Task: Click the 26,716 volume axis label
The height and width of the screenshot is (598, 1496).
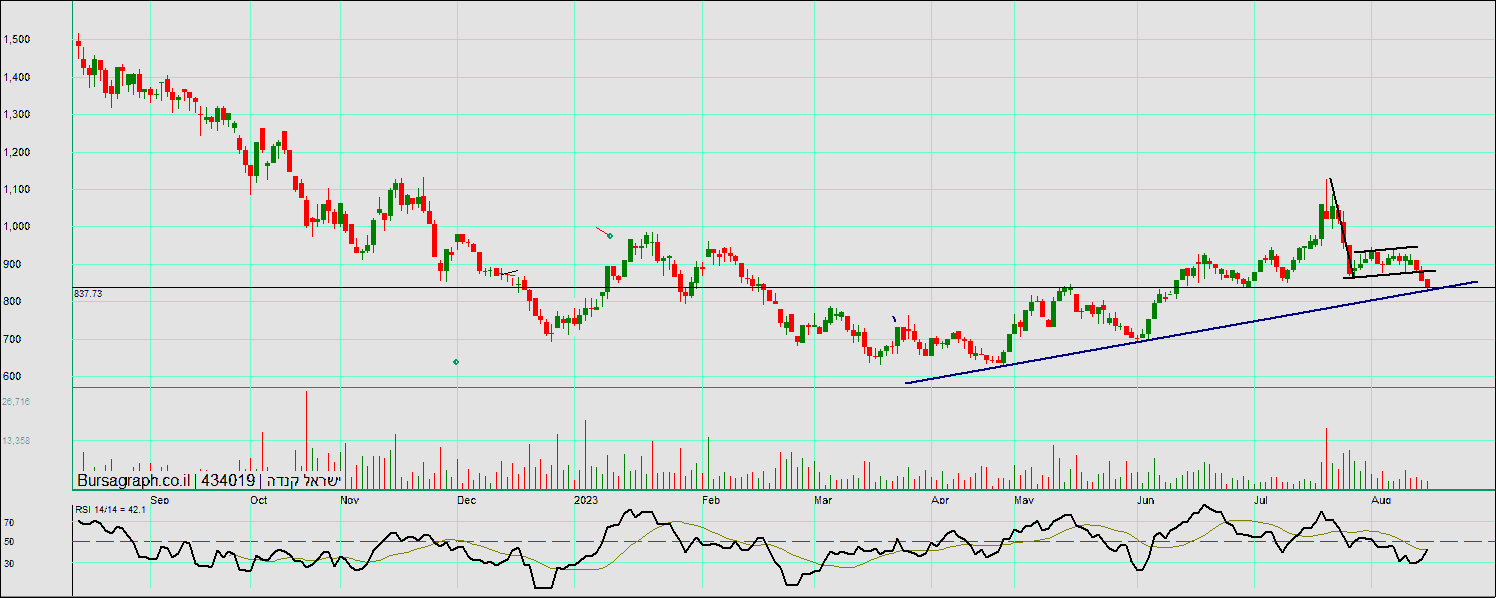Action: pos(16,402)
